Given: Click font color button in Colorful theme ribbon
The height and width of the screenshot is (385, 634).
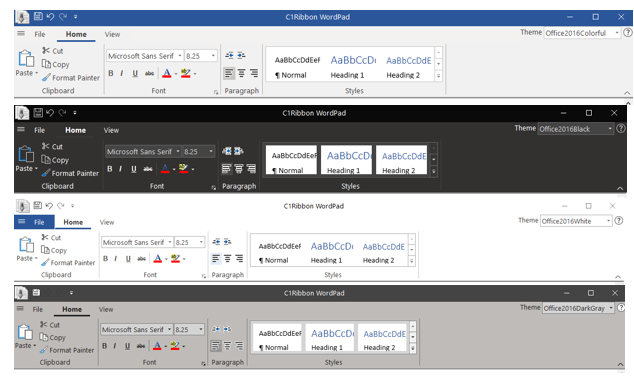Looking at the screenshot, I should click(166, 73).
